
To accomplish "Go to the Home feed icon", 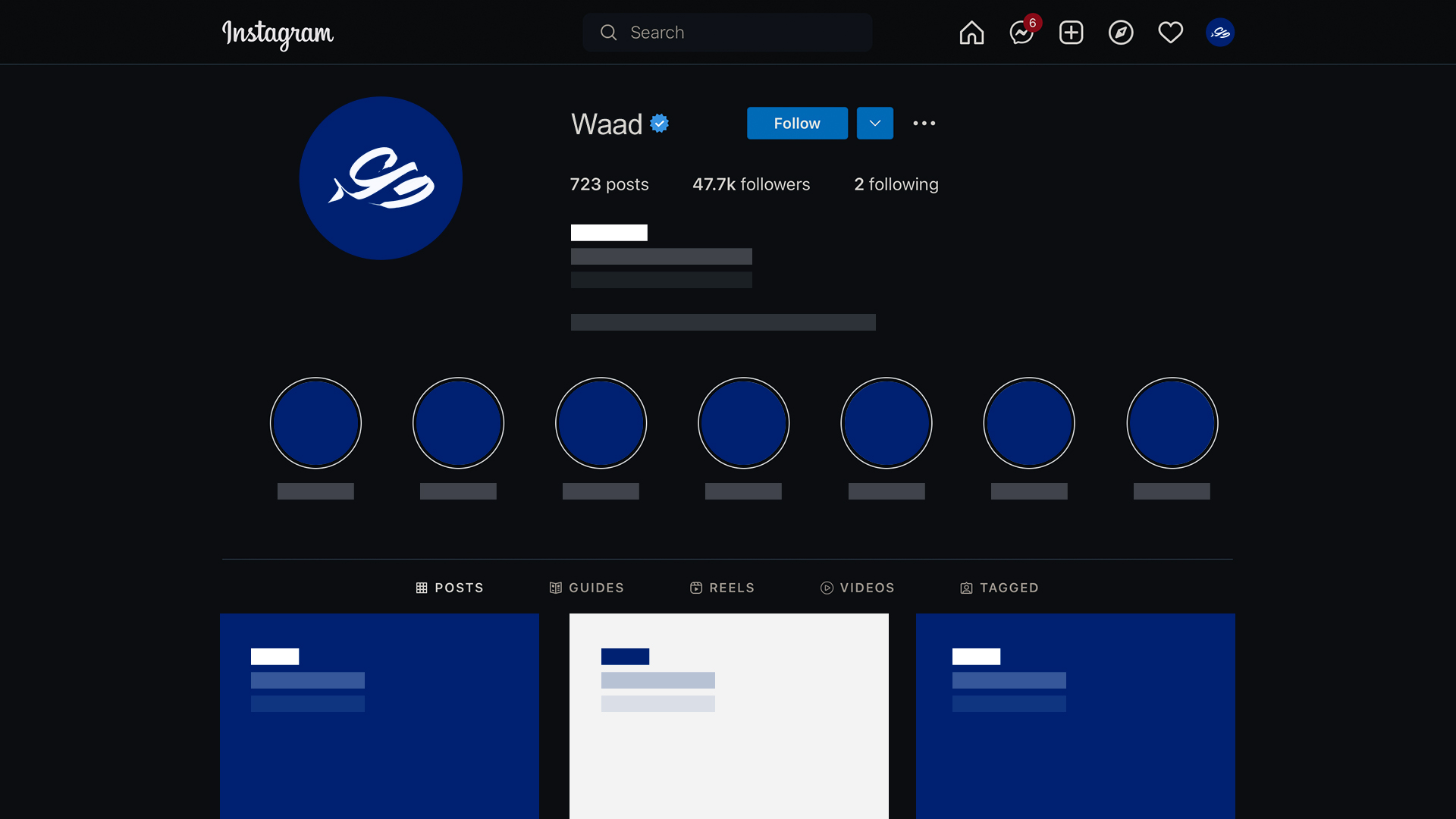I will pyautogui.click(x=971, y=33).
